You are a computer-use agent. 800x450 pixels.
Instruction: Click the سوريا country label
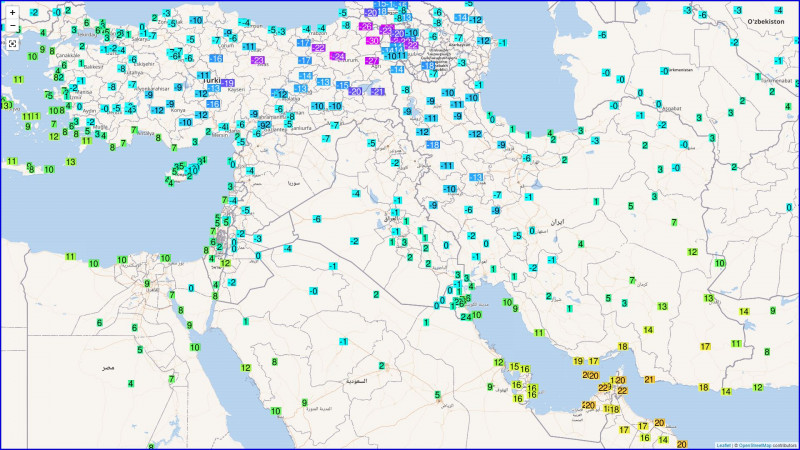(x=294, y=183)
